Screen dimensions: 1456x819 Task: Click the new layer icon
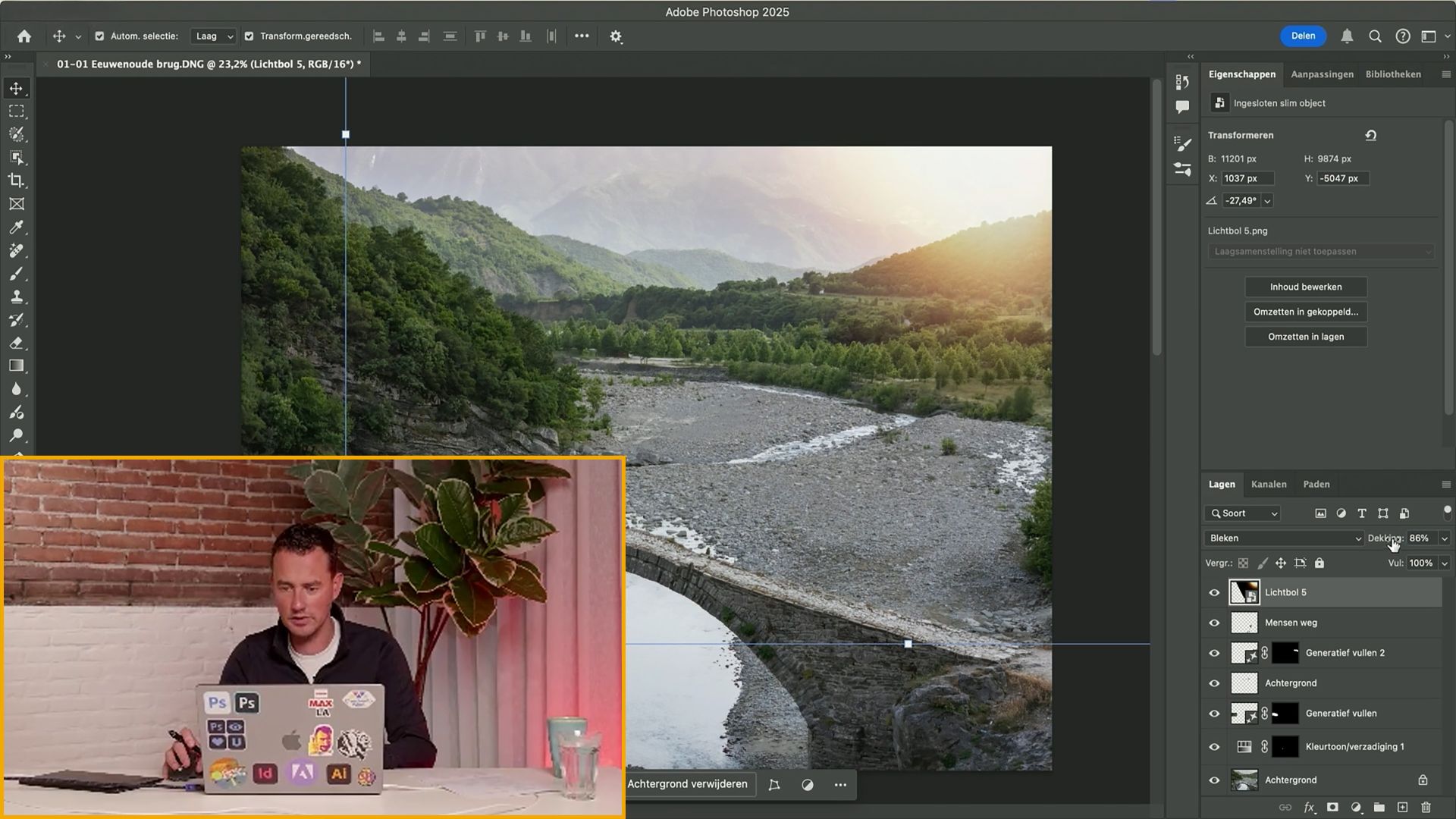coord(1402,808)
